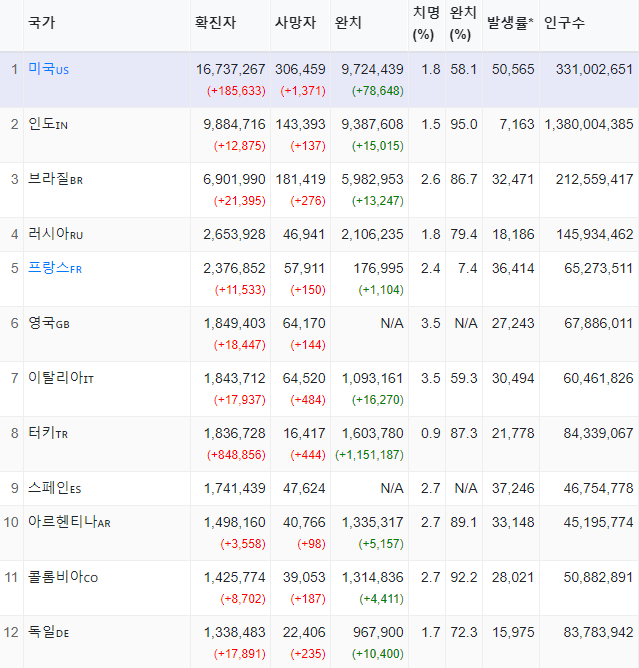Click the 국가 column header

click(42, 23)
